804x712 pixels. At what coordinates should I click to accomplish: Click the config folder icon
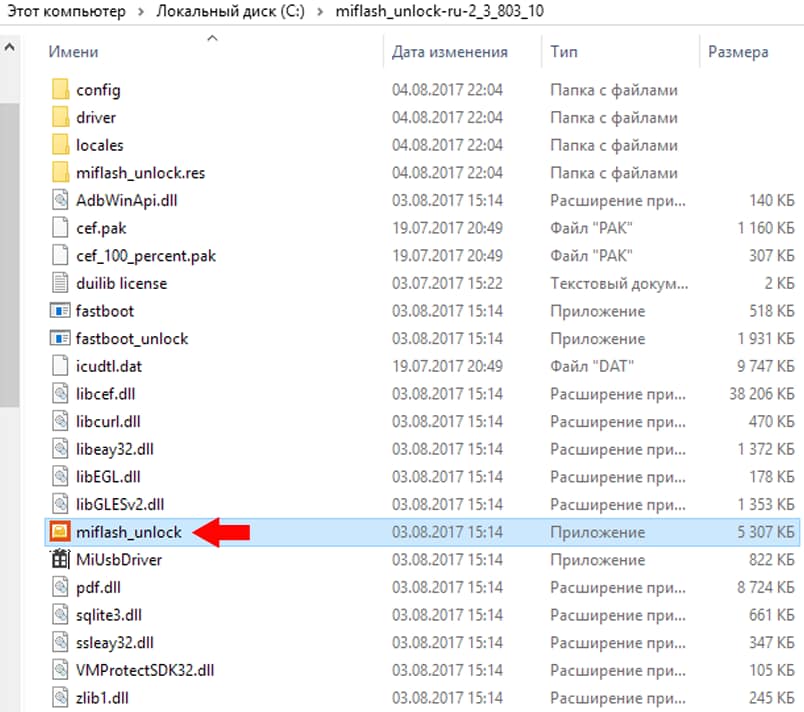click(x=60, y=90)
